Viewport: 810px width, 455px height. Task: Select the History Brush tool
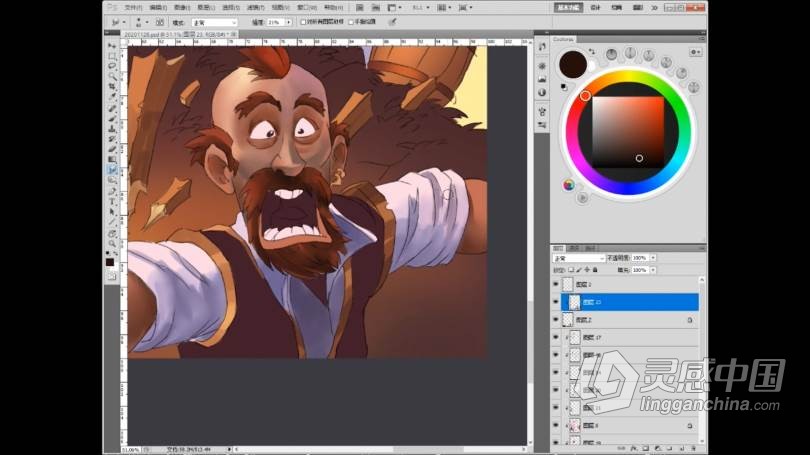[112, 139]
